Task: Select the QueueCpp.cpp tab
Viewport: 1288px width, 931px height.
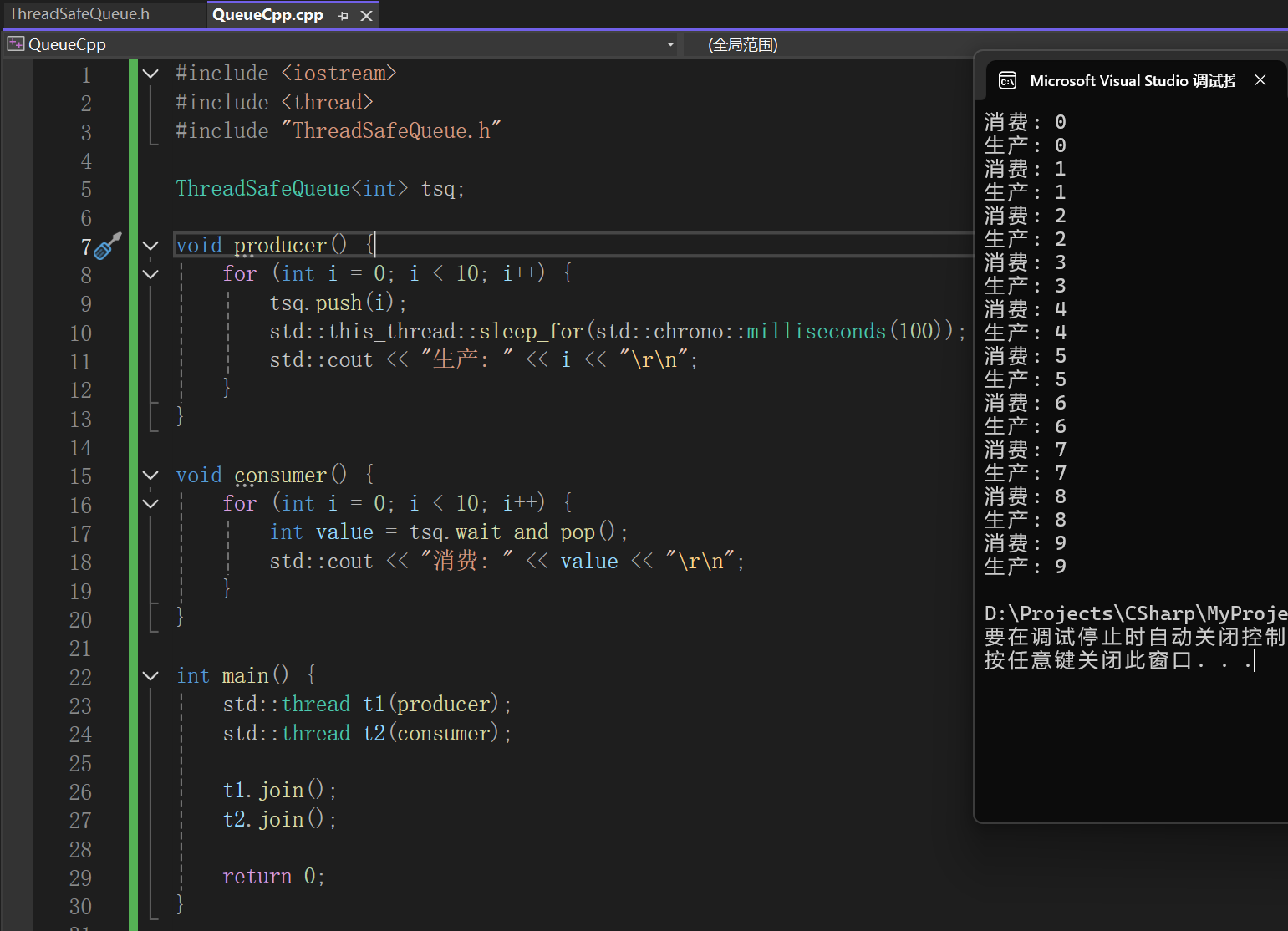Action: pos(267,14)
